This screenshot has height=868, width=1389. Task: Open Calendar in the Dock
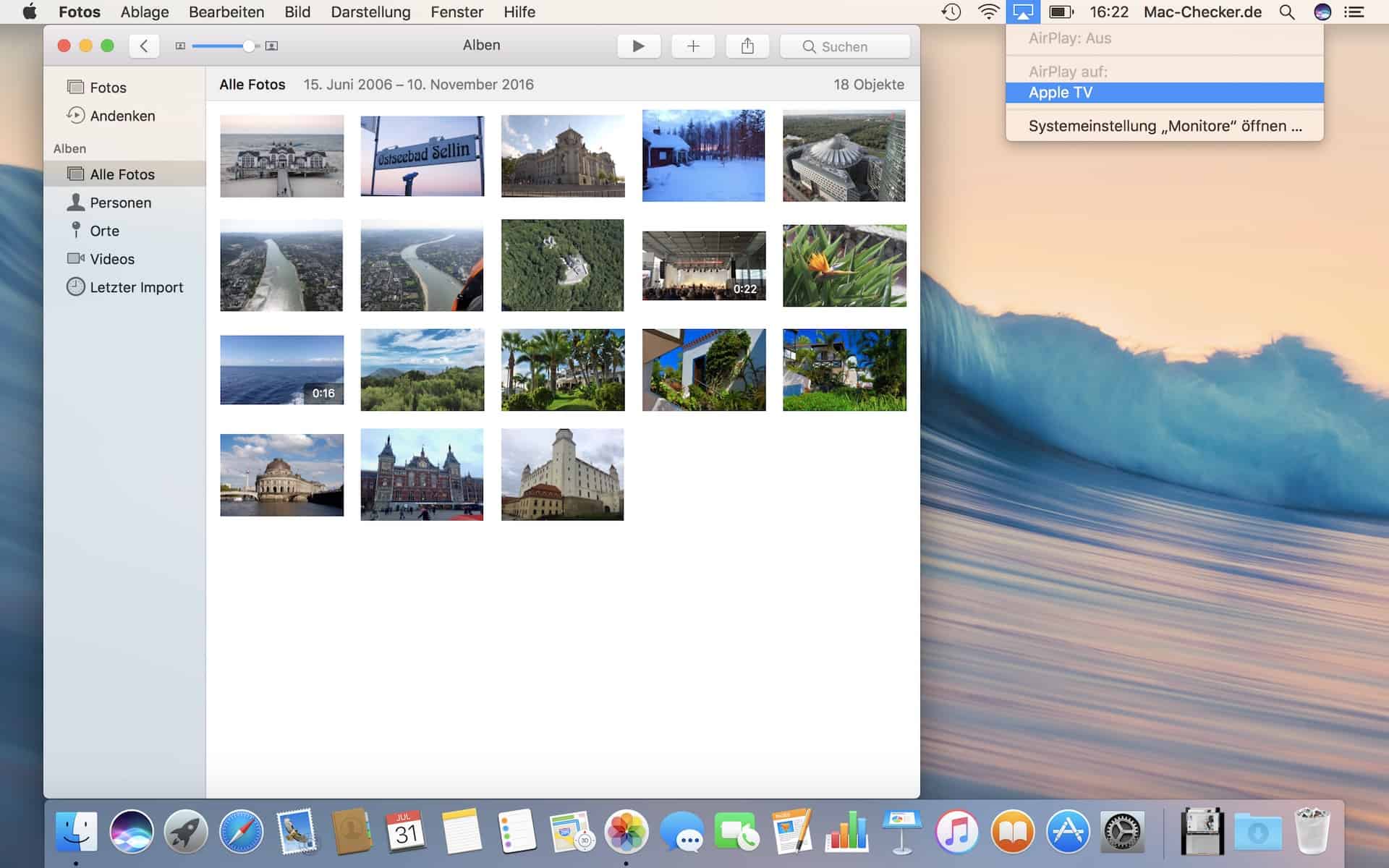coord(407,832)
